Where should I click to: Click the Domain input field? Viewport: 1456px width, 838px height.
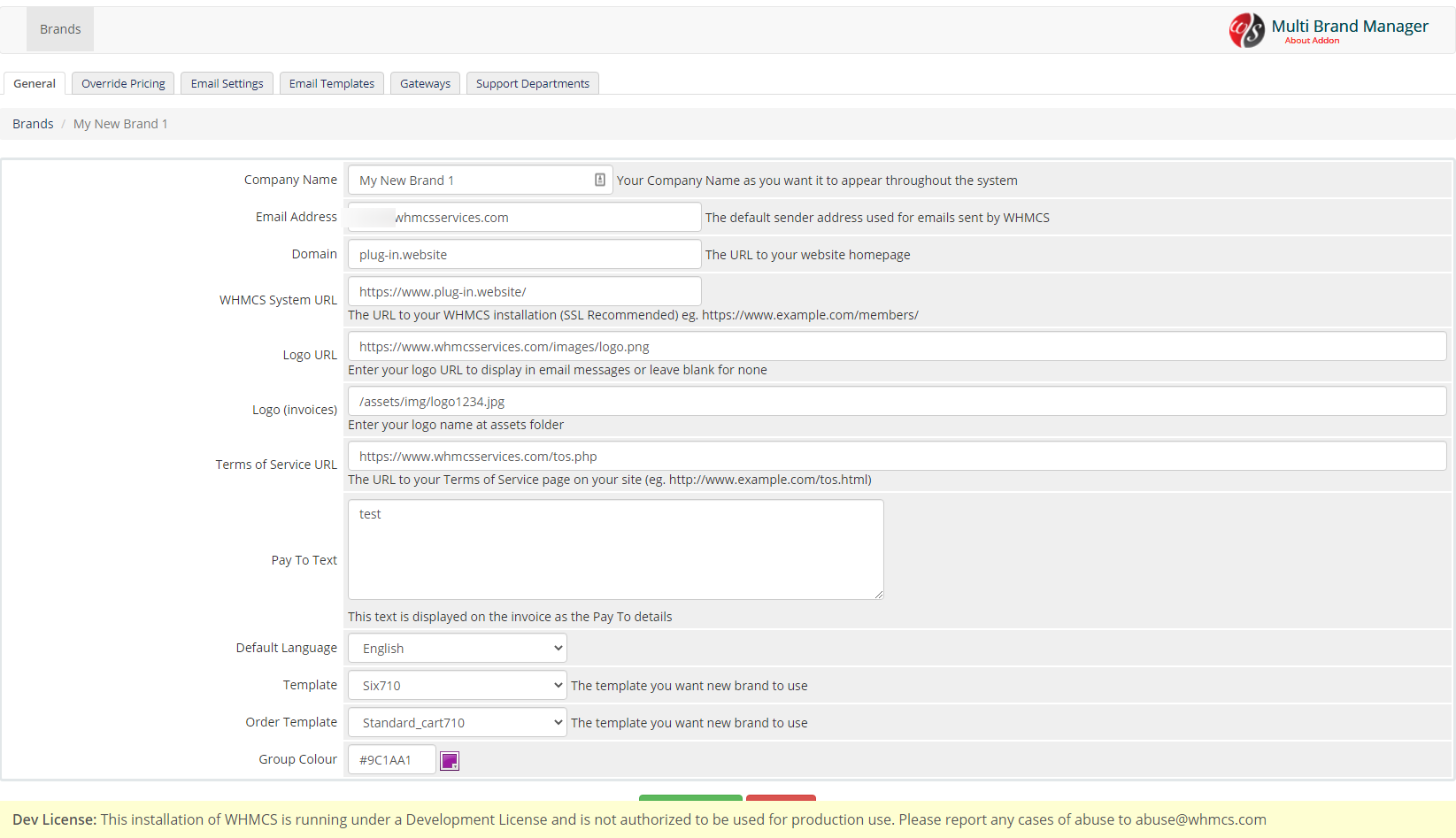coord(525,254)
